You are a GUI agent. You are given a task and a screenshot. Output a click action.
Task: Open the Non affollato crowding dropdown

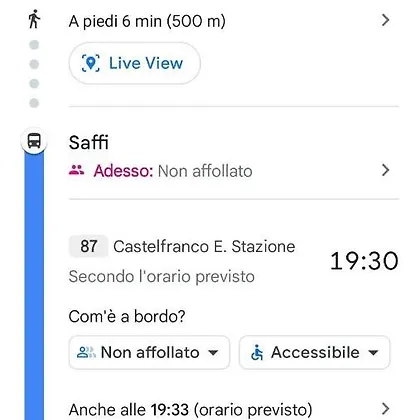tap(149, 352)
